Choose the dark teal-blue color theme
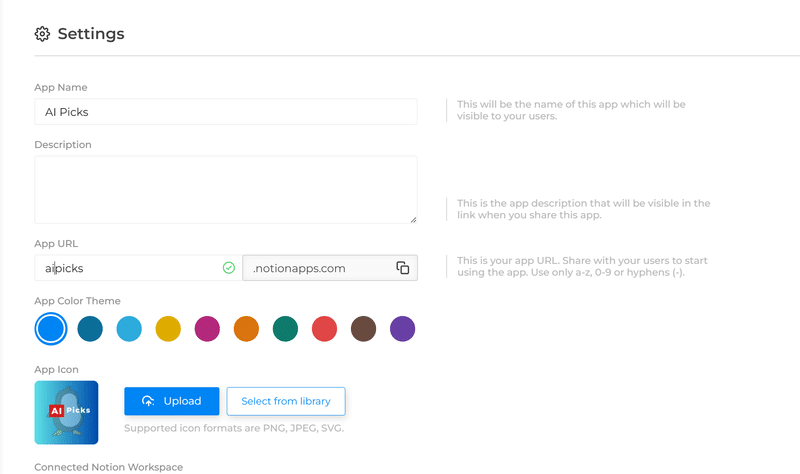Screen dimensions: 800x474 pyautogui.click(x=90, y=329)
